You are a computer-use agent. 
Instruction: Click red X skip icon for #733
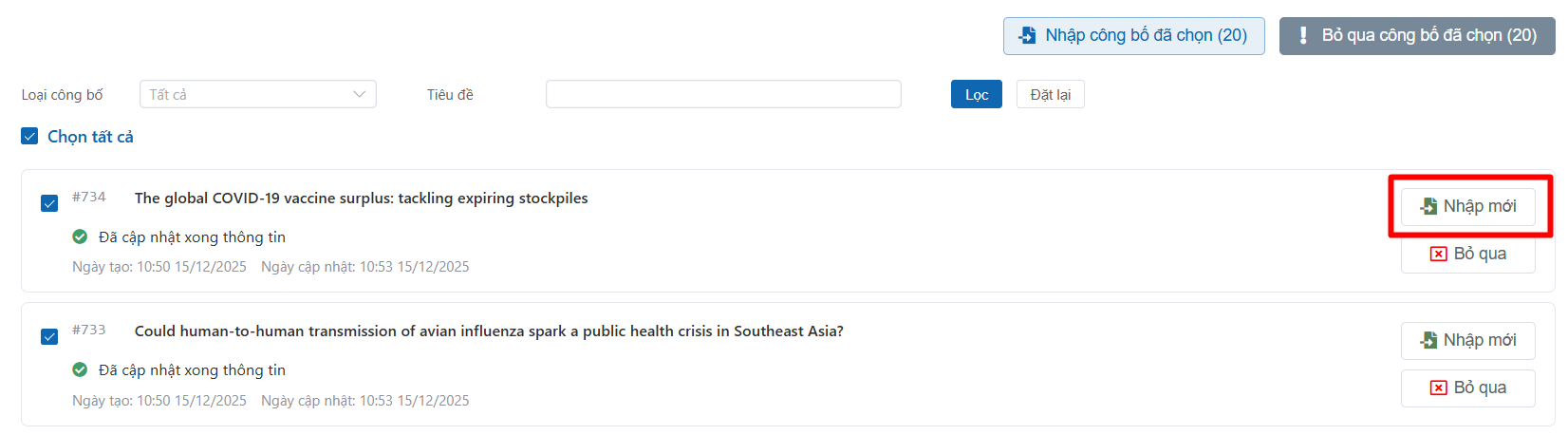tap(1439, 388)
